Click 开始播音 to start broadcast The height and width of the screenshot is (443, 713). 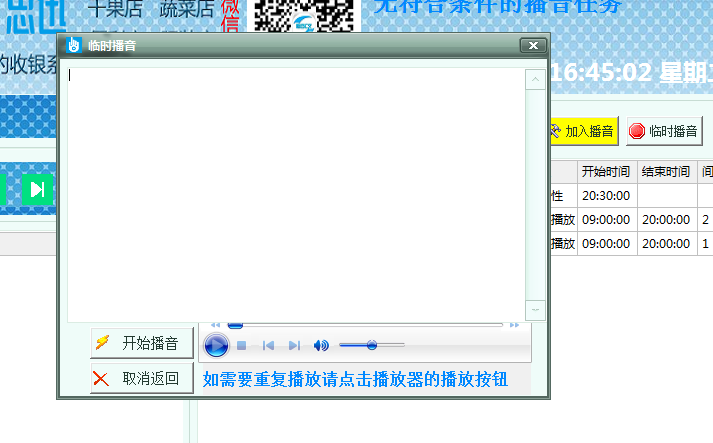(x=141, y=343)
